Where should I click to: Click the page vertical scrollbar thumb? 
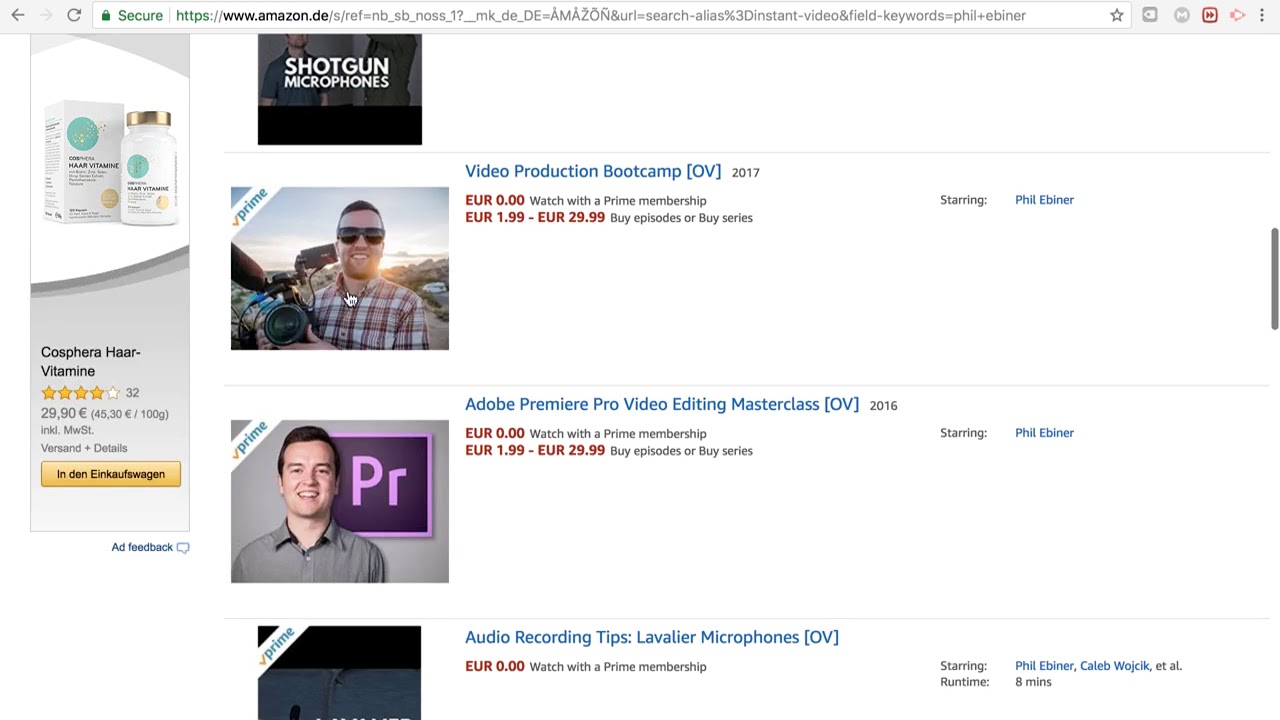1274,278
